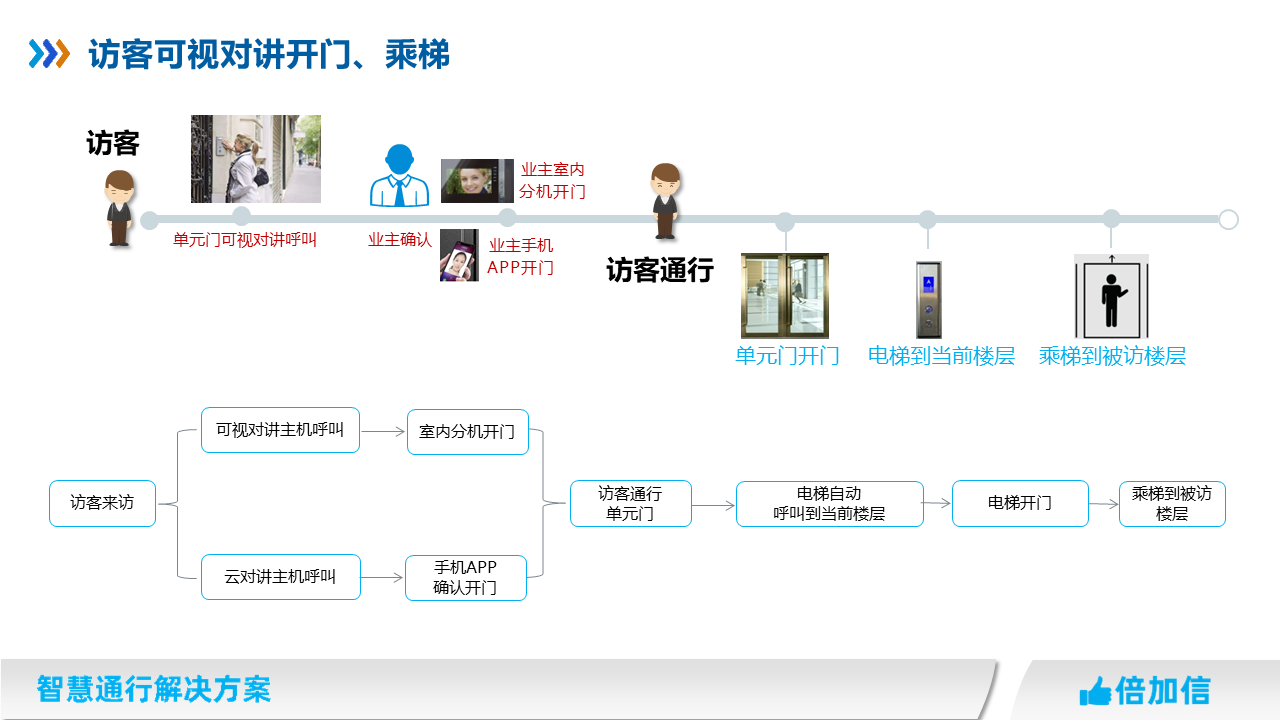Select the 电梯自动呼叫到当前楼层 box

click(829, 504)
